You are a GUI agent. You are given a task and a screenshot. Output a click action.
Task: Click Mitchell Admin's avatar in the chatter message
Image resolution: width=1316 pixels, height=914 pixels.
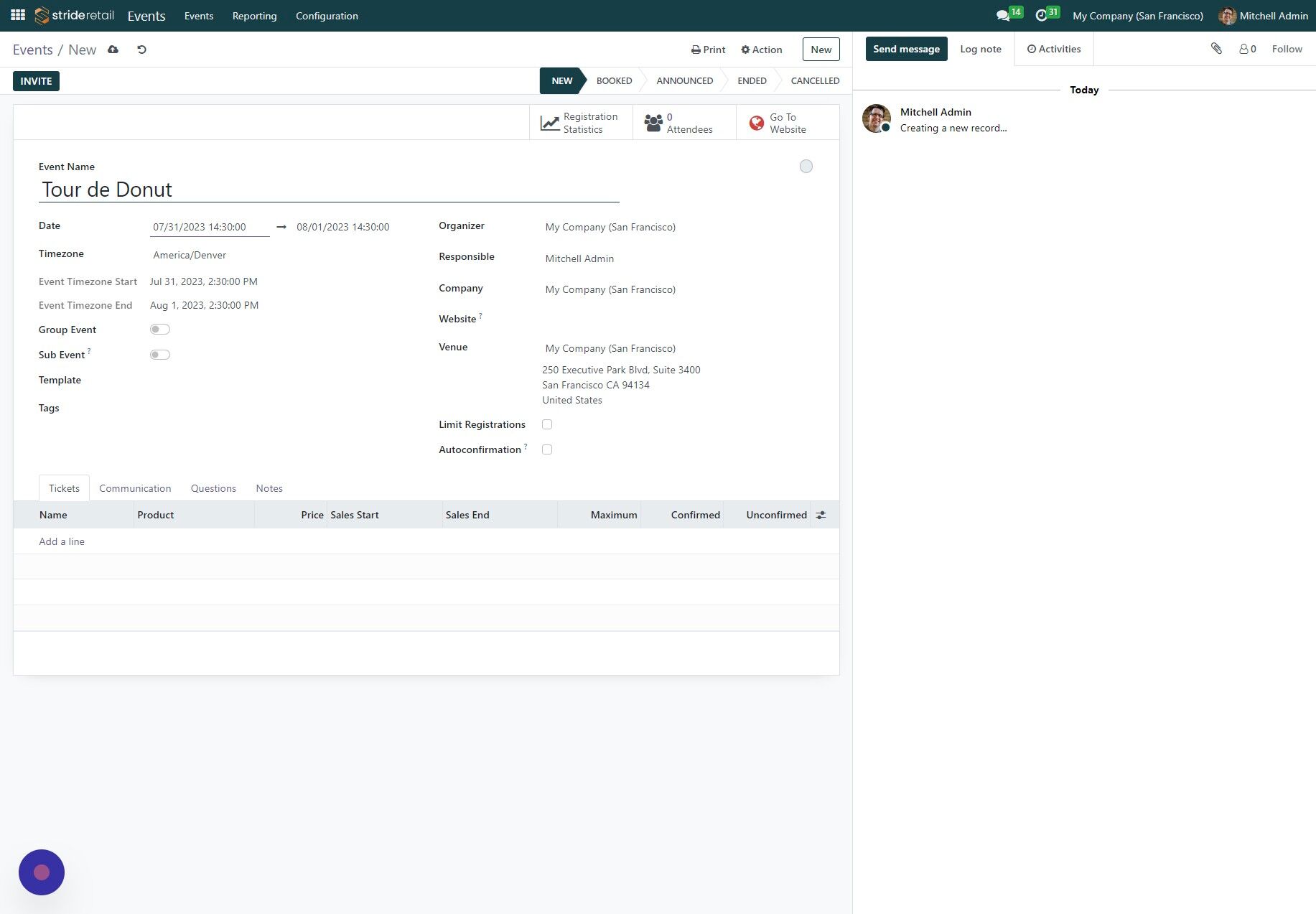[877, 118]
